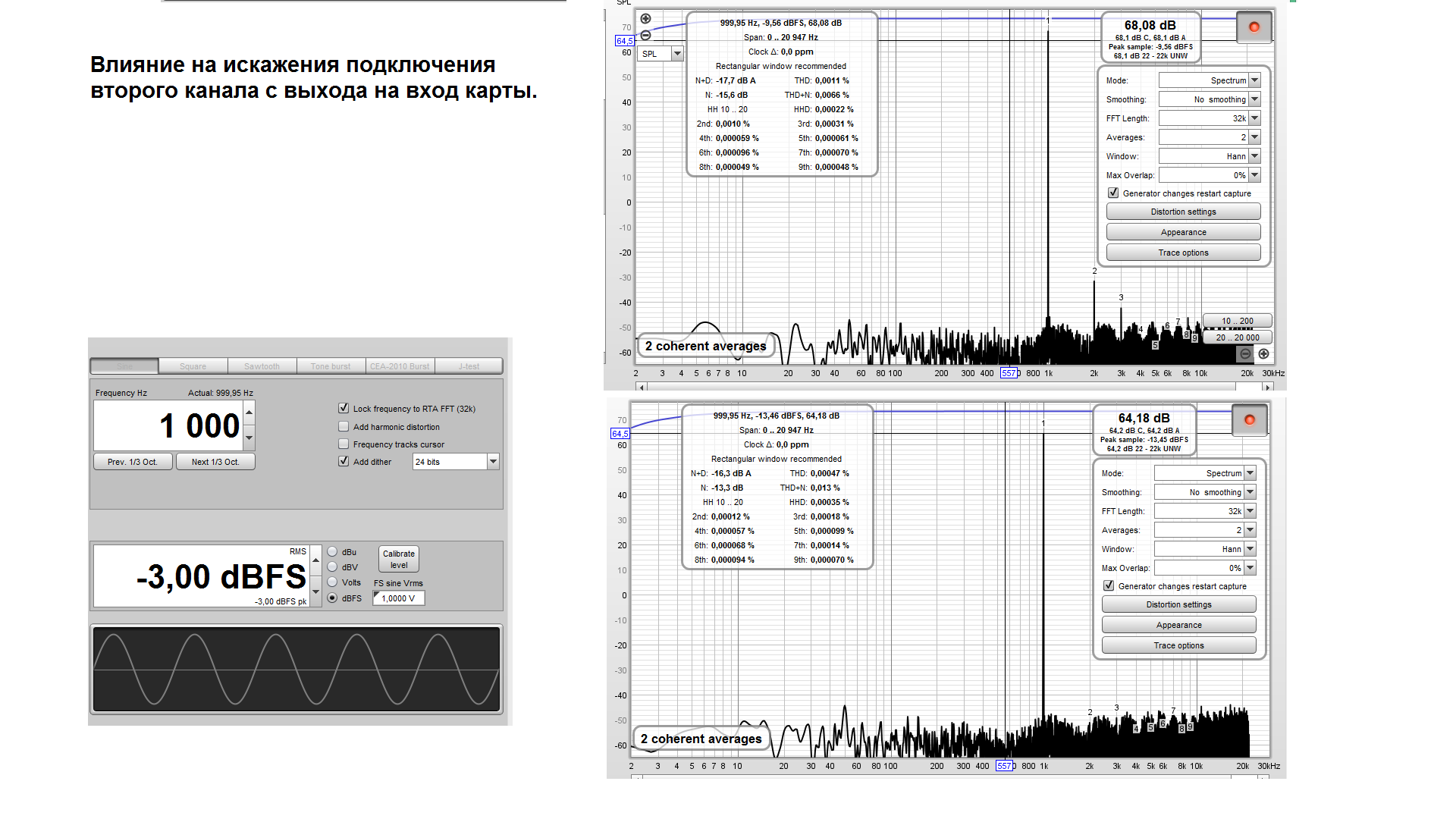The height and width of the screenshot is (819, 1456).
Task: Click the FS sine Vrms voltage field
Action: click(399, 598)
